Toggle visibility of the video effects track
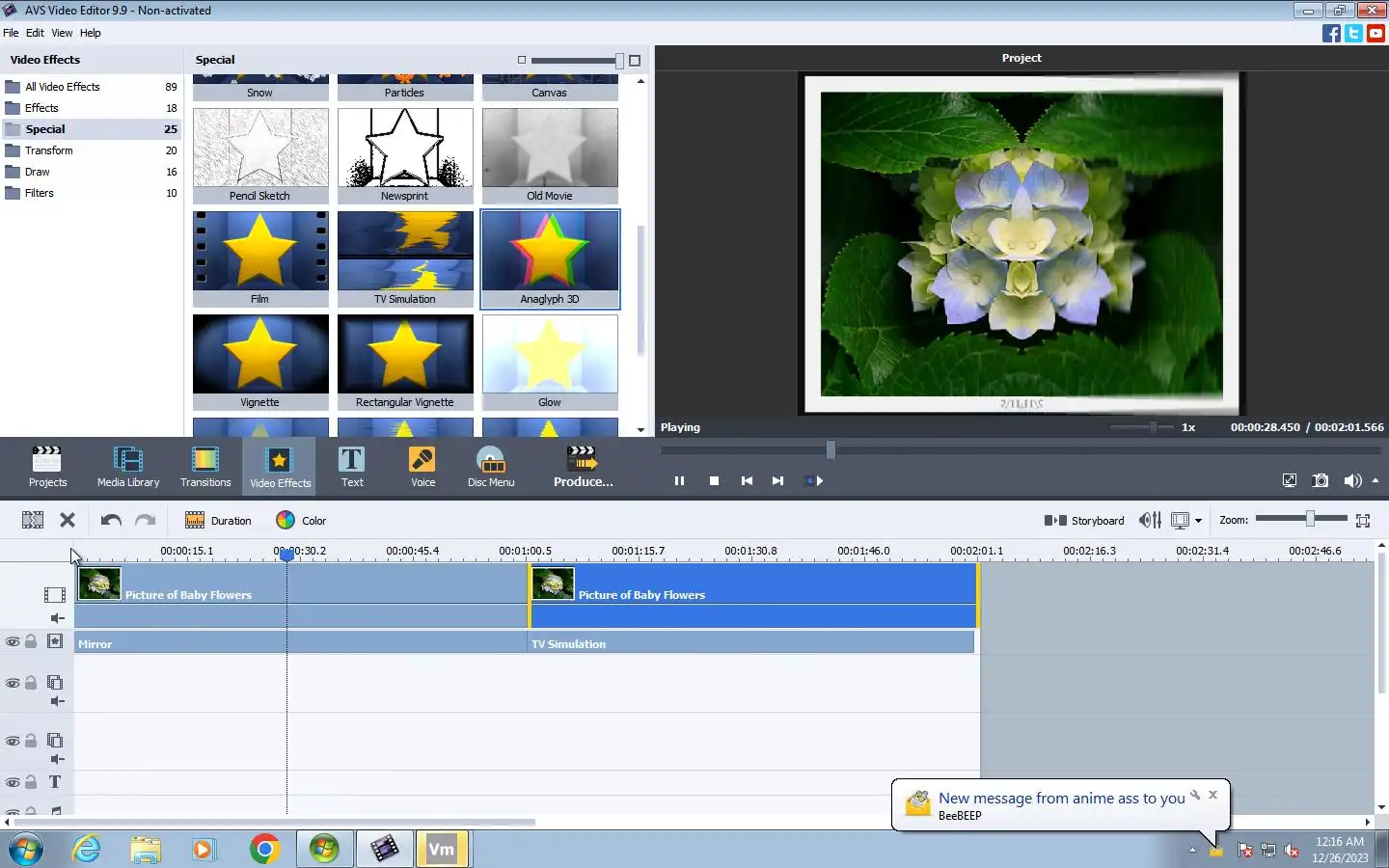 pyautogui.click(x=13, y=641)
